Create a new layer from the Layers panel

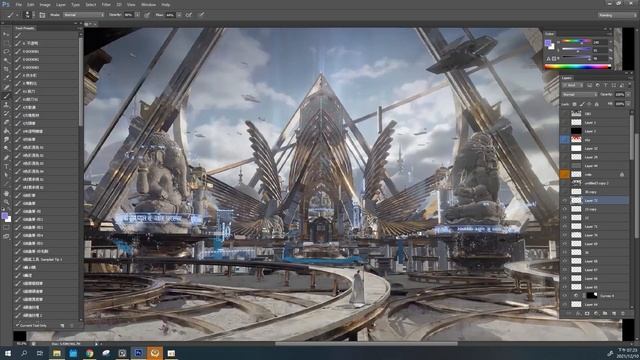tap(614, 313)
